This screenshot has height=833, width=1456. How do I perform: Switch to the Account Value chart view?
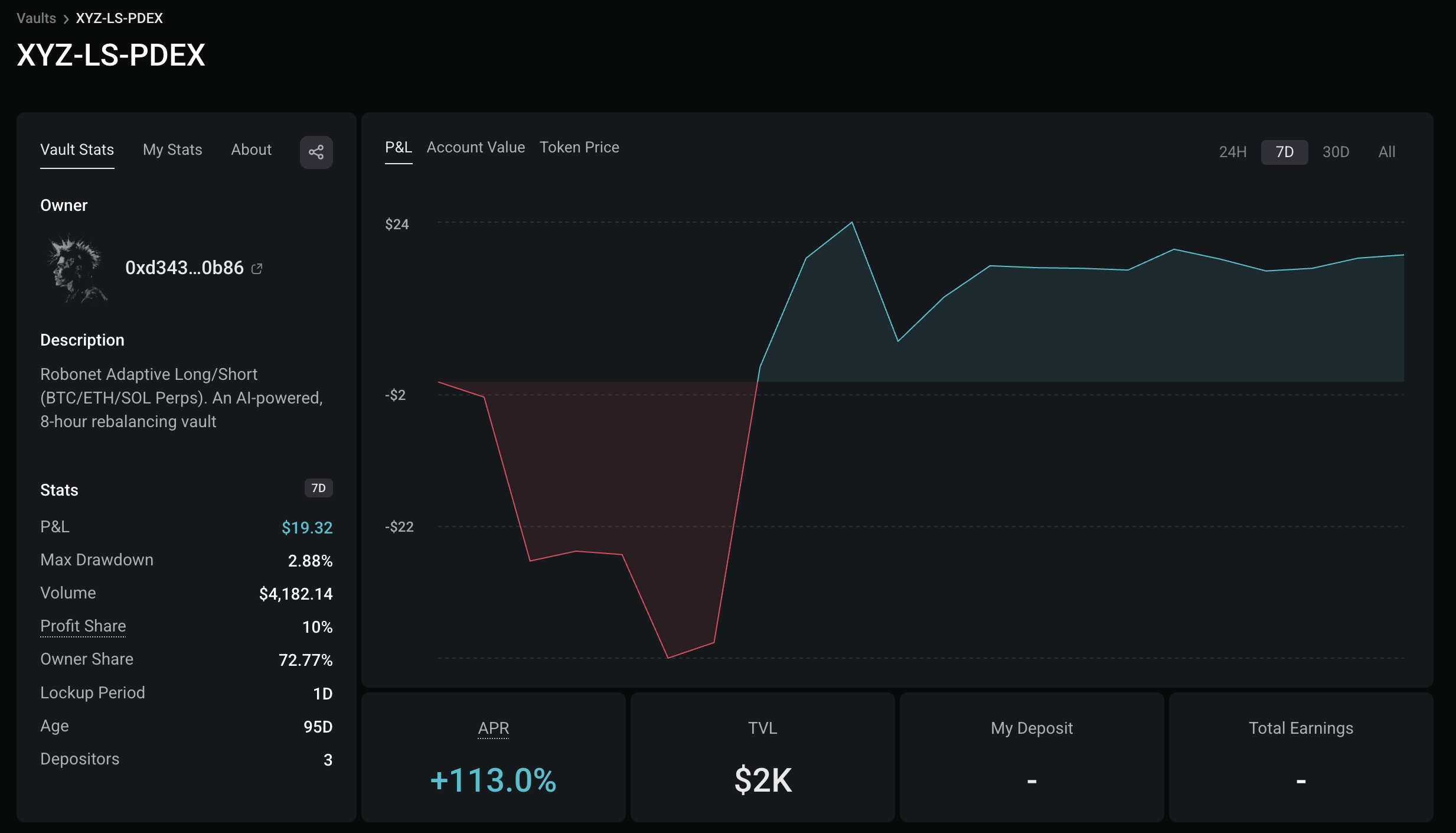pos(475,147)
